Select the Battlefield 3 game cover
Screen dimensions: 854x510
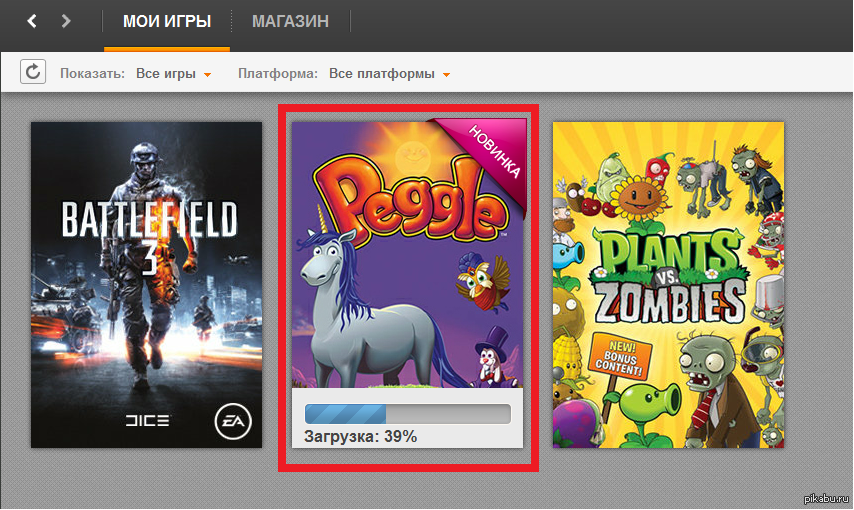(147, 284)
